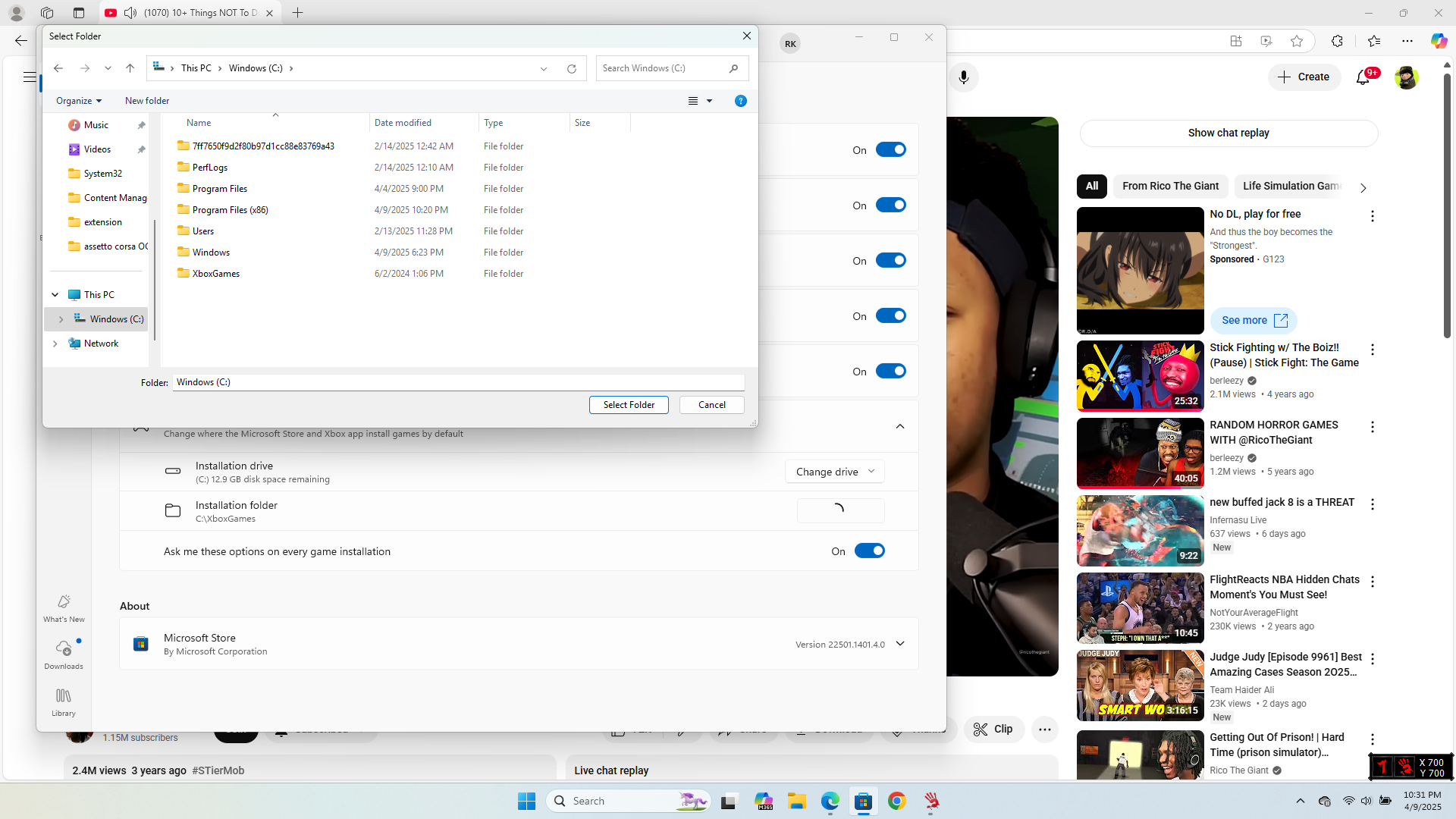The image size is (1456, 819).
Task: Open Change drive dropdown
Action: (835, 472)
